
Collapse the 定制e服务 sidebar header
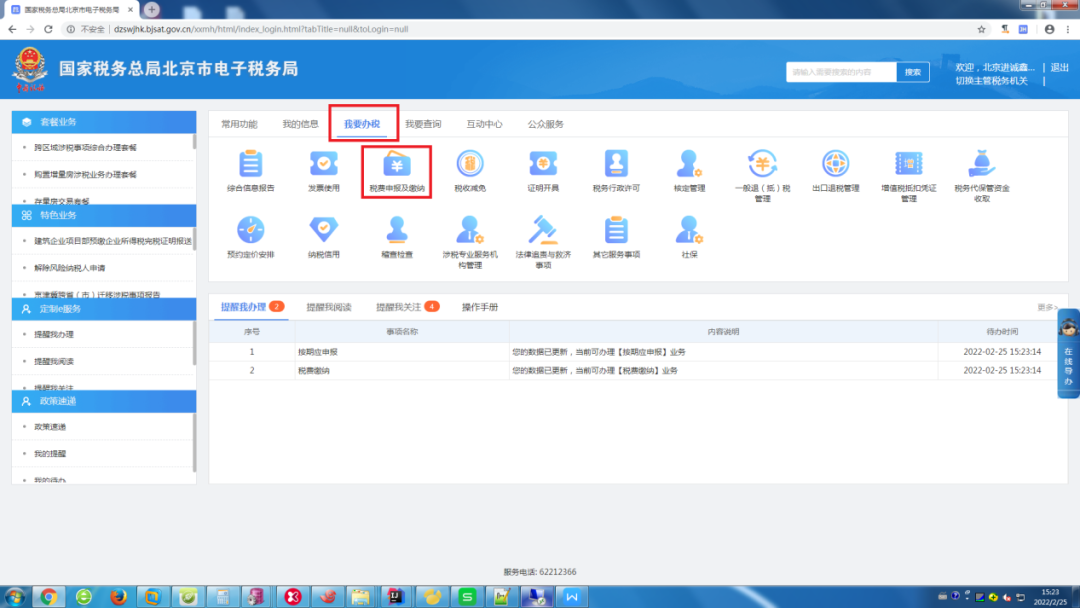(x=104, y=309)
